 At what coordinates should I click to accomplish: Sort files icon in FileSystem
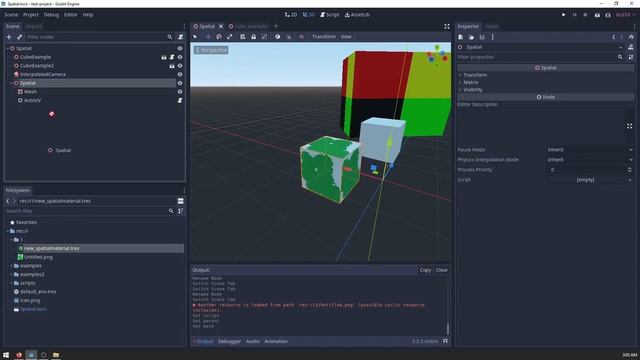(x=180, y=211)
